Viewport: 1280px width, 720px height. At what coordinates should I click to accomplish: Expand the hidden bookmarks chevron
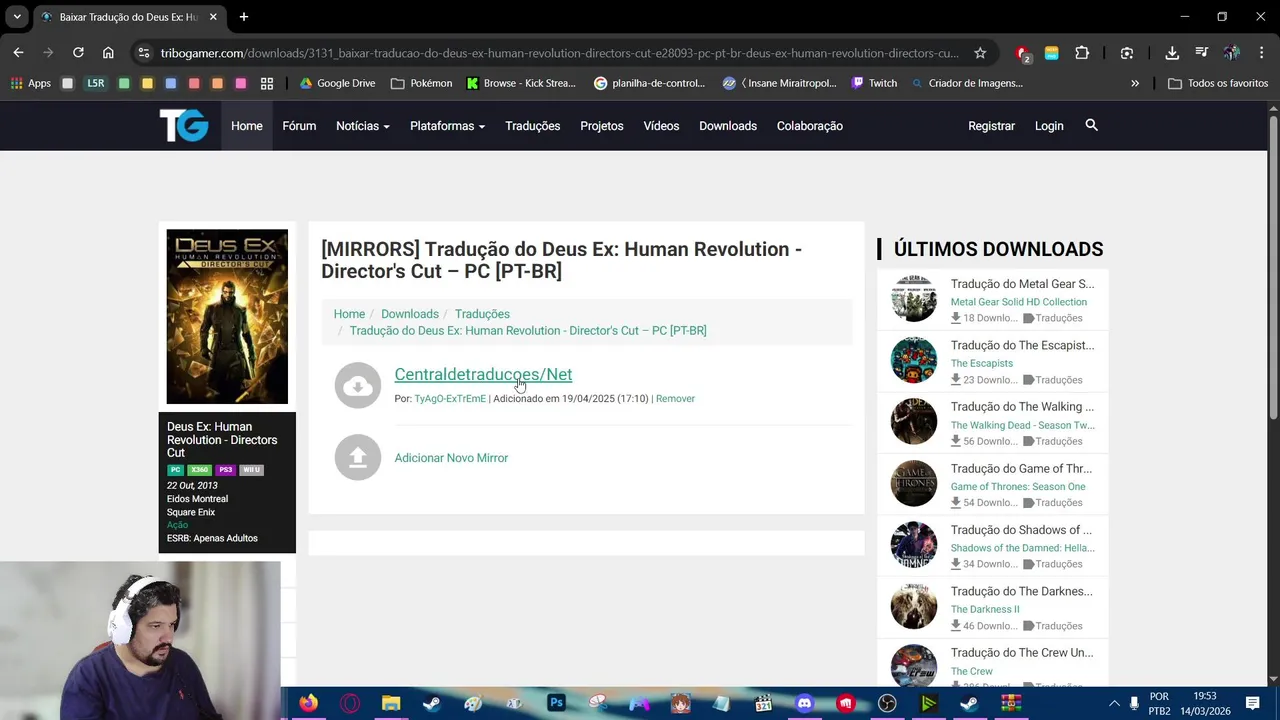[1135, 83]
